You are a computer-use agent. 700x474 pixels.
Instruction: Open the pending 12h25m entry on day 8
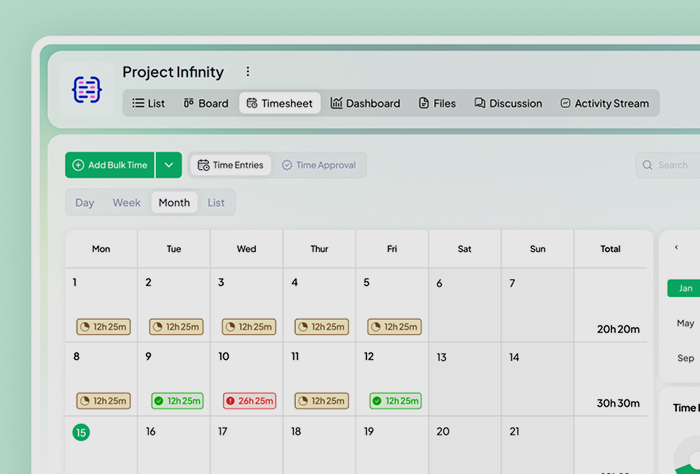(103, 401)
